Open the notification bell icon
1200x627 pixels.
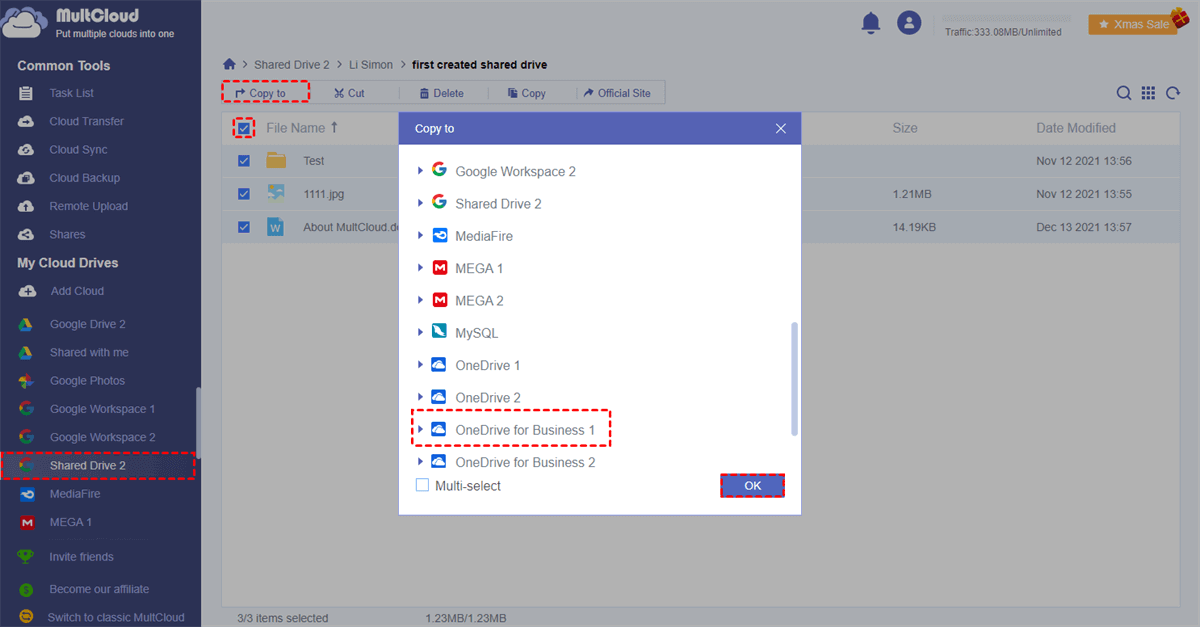871,23
